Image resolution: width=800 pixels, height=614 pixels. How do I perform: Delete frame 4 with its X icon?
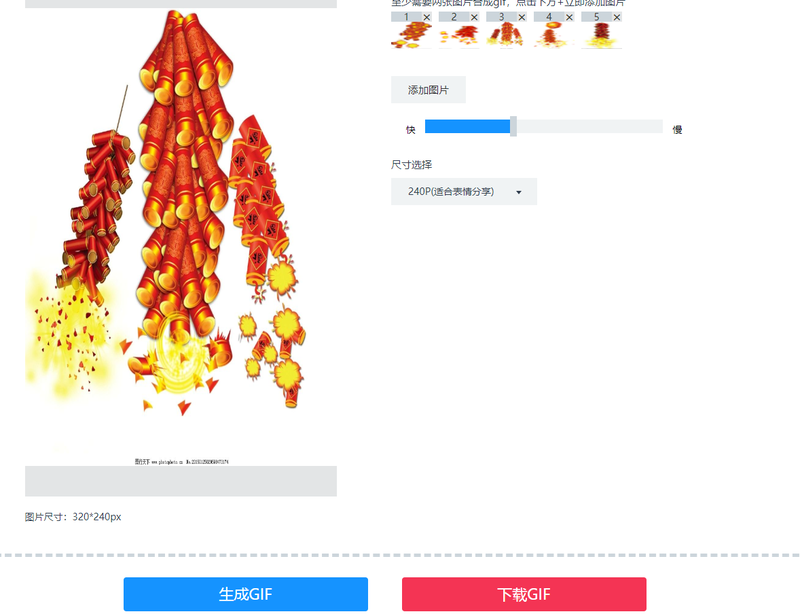pyautogui.click(x=569, y=17)
